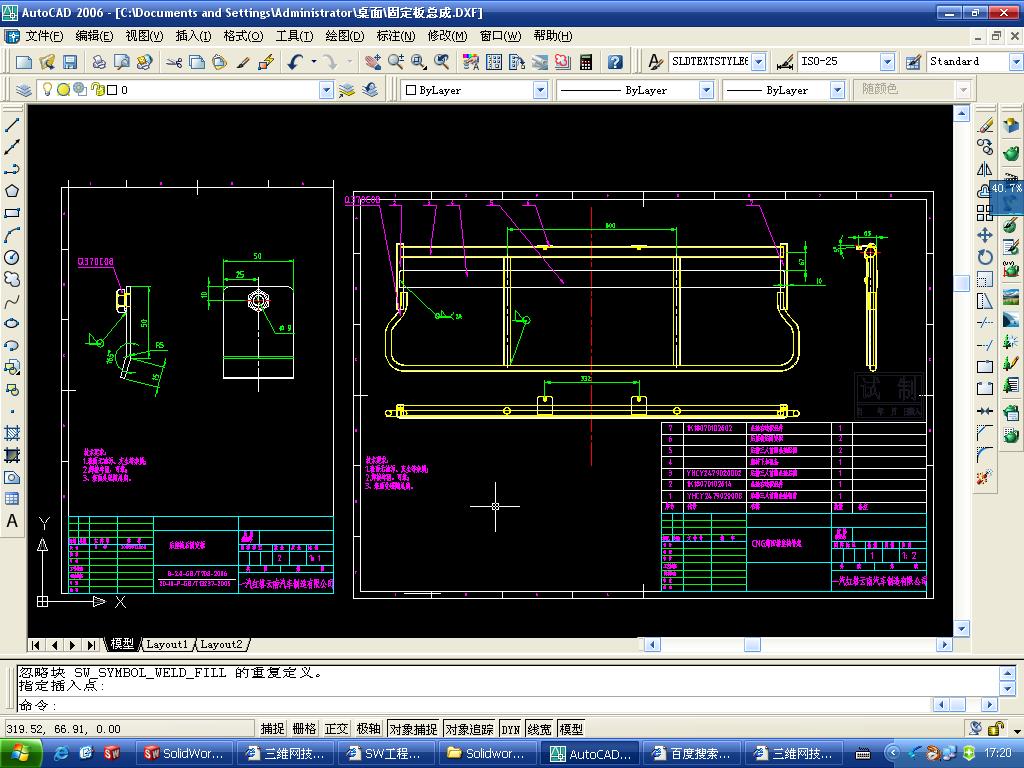Expand the layer name dropdown
1024x768 pixels.
326,90
